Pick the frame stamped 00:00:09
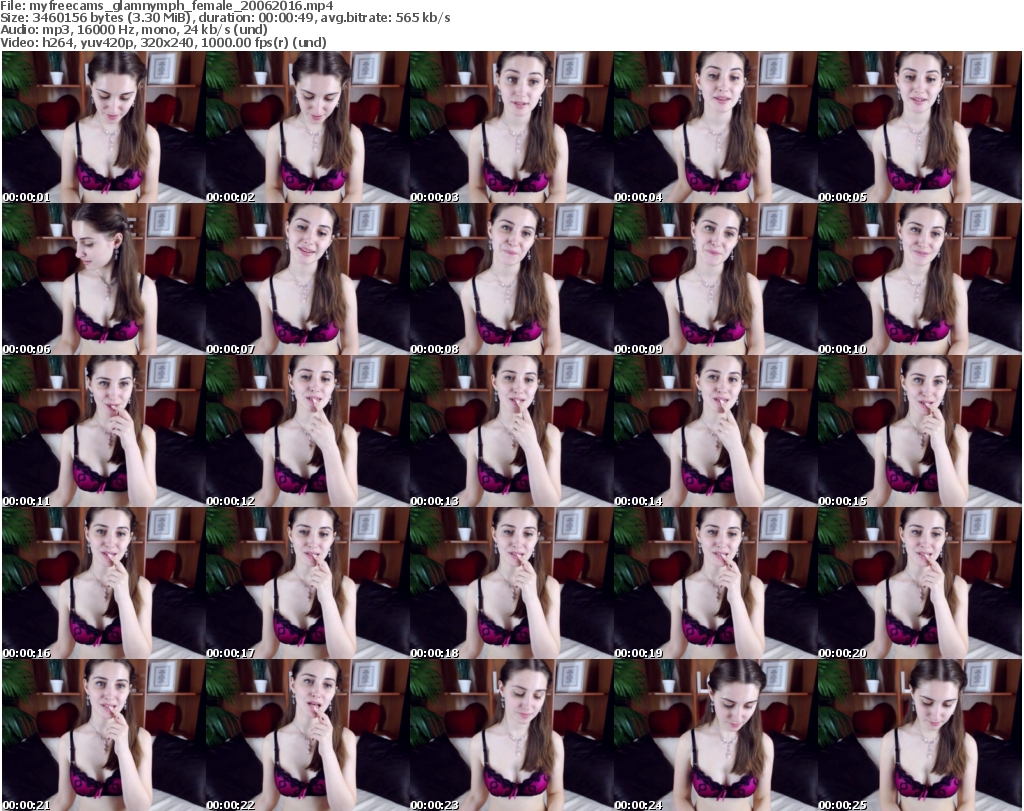This screenshot has width=1024, height=811. (714, 279)
